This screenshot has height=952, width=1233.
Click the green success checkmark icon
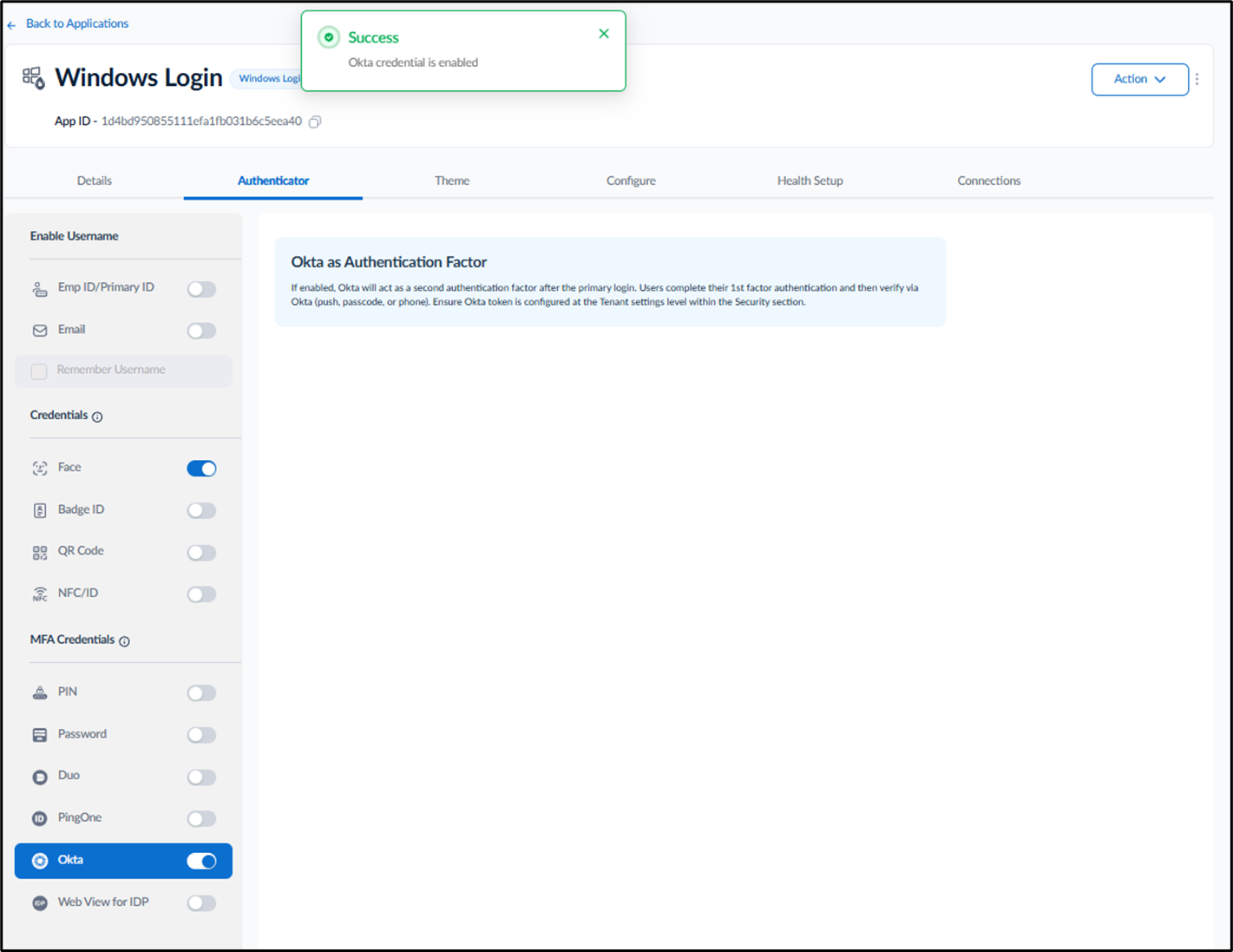tap(329, 37)
